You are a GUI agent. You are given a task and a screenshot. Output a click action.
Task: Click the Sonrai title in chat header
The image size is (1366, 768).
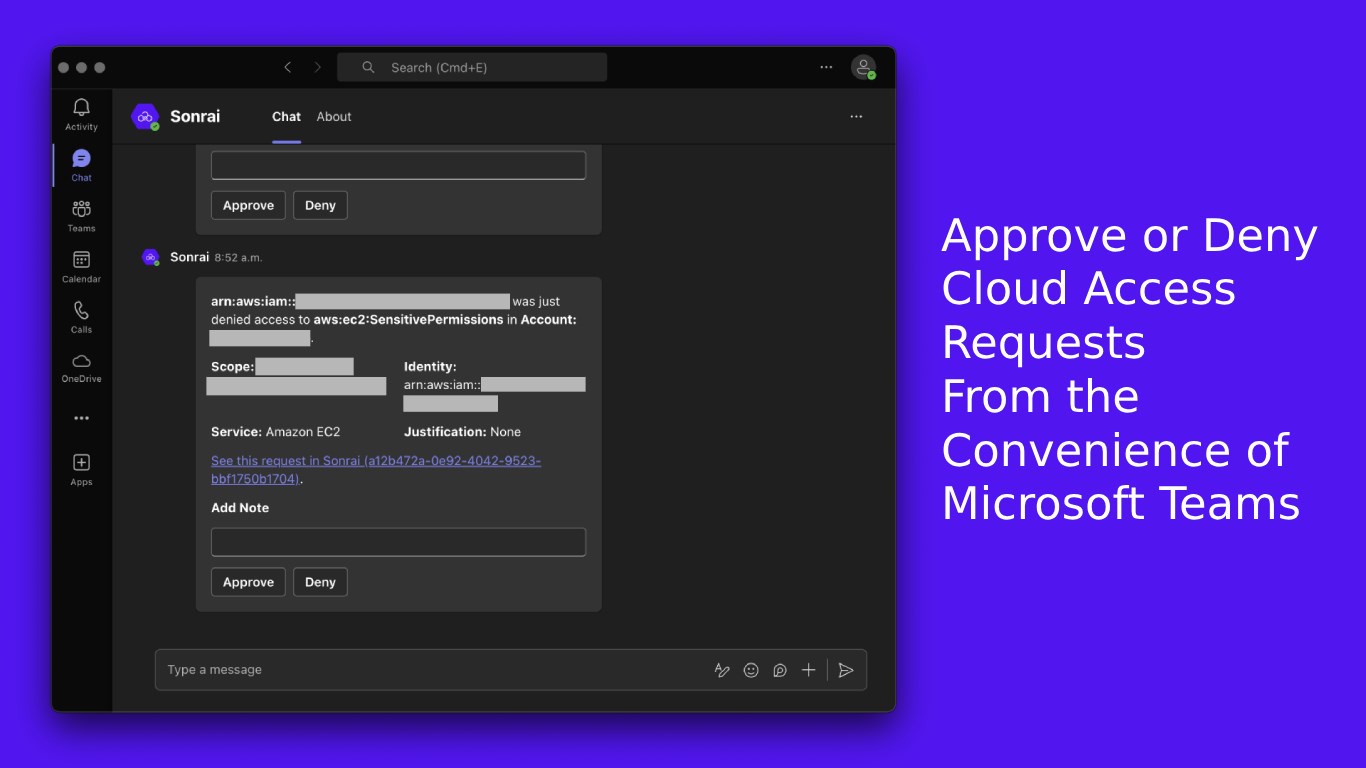tap(195, 117)
